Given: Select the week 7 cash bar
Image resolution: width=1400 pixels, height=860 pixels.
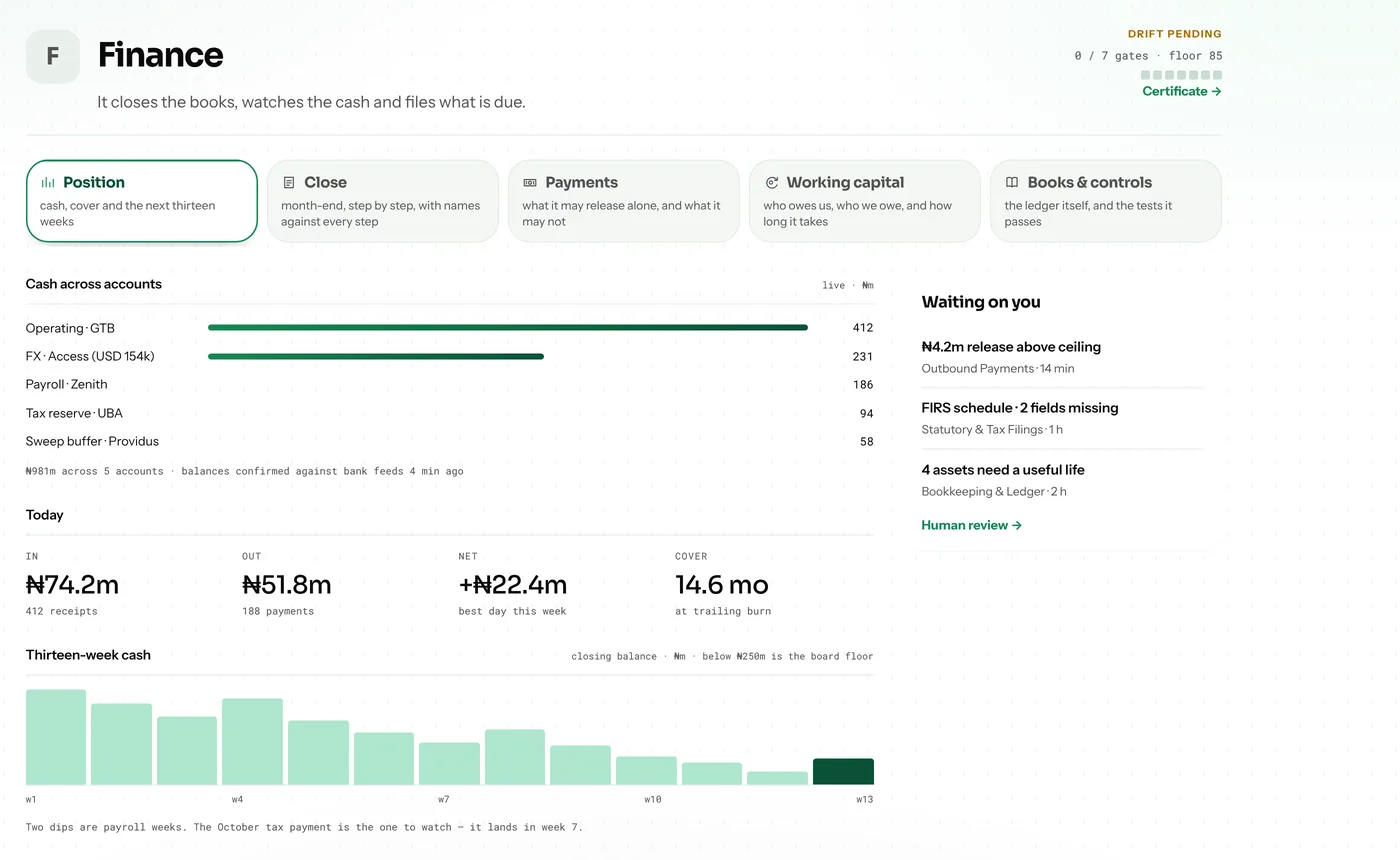Looking at the screenshot, I should point(449,764).
